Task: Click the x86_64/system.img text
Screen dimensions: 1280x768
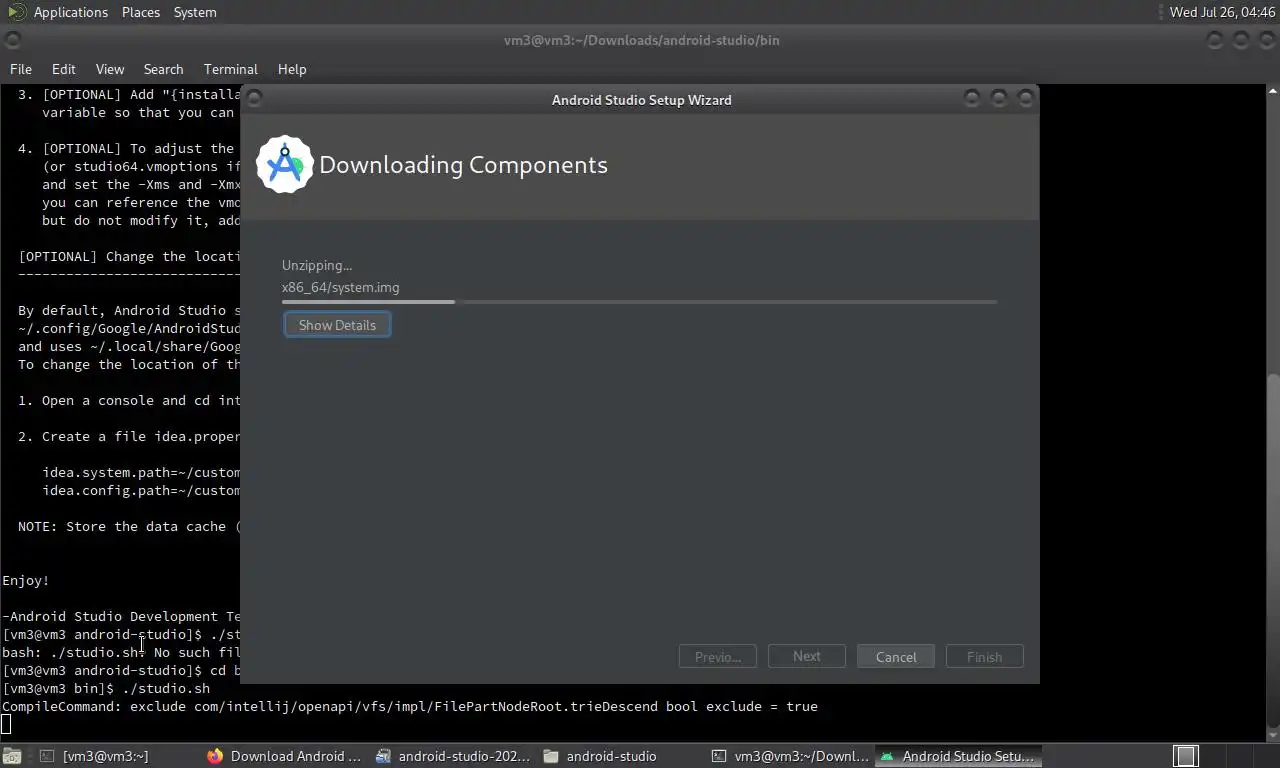Action: tap(341, 287)
